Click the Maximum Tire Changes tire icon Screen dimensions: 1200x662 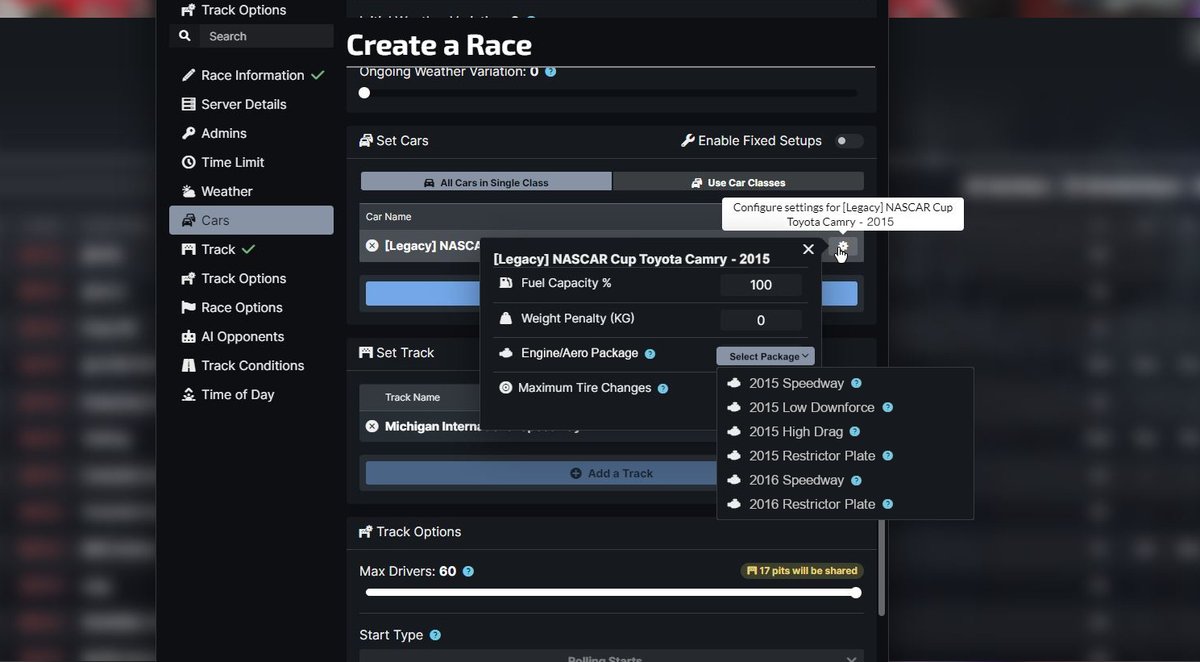(x=505, y=388)
